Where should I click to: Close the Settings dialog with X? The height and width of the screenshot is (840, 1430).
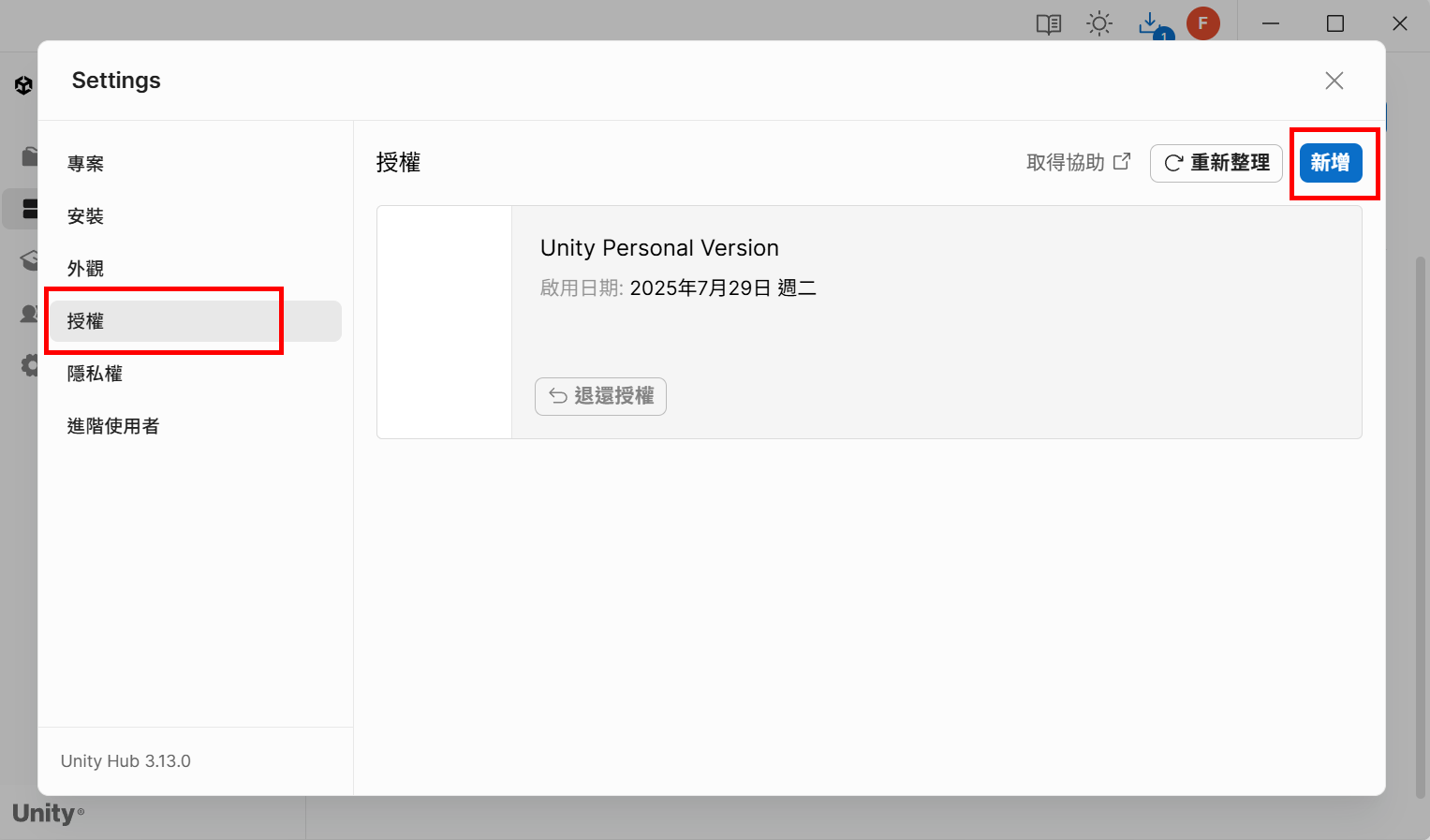pyautogui.click(x=1334, y=81)
